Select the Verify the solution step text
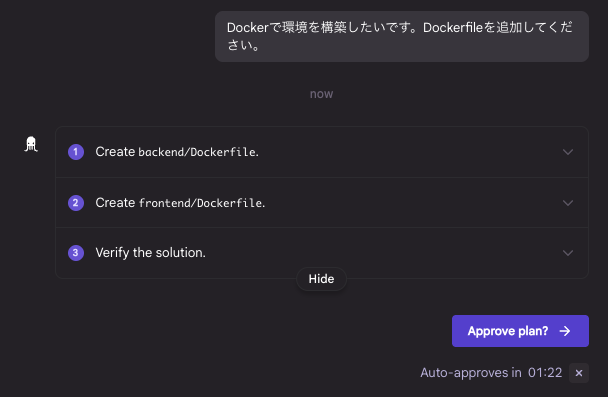The image size is (608, 397). click(150, 253)
